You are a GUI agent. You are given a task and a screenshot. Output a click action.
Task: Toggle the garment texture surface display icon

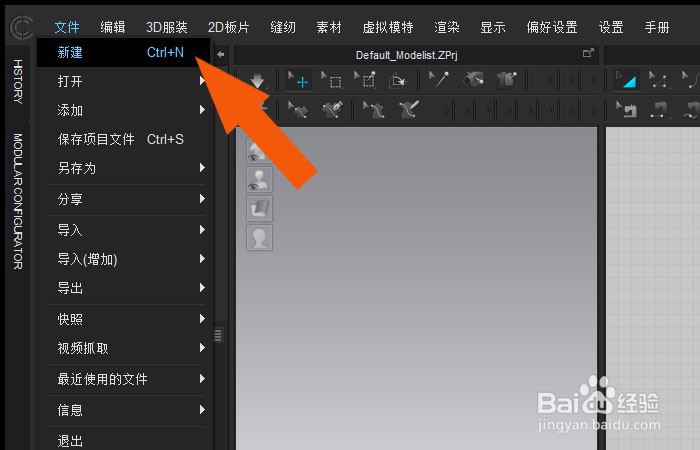(259, 208)
